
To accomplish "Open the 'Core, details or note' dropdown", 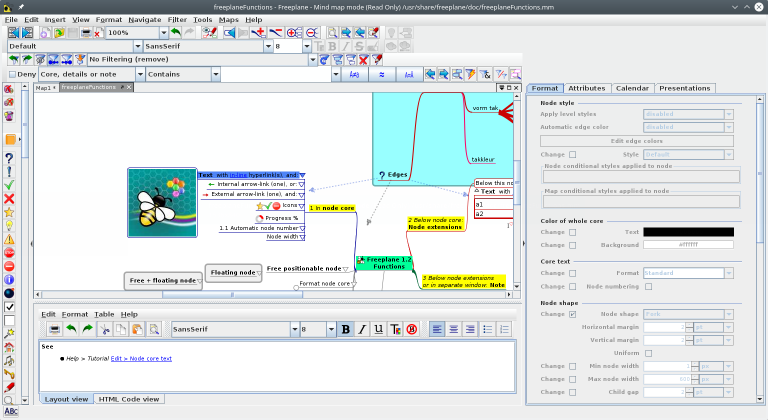I will tap(140, 74).
